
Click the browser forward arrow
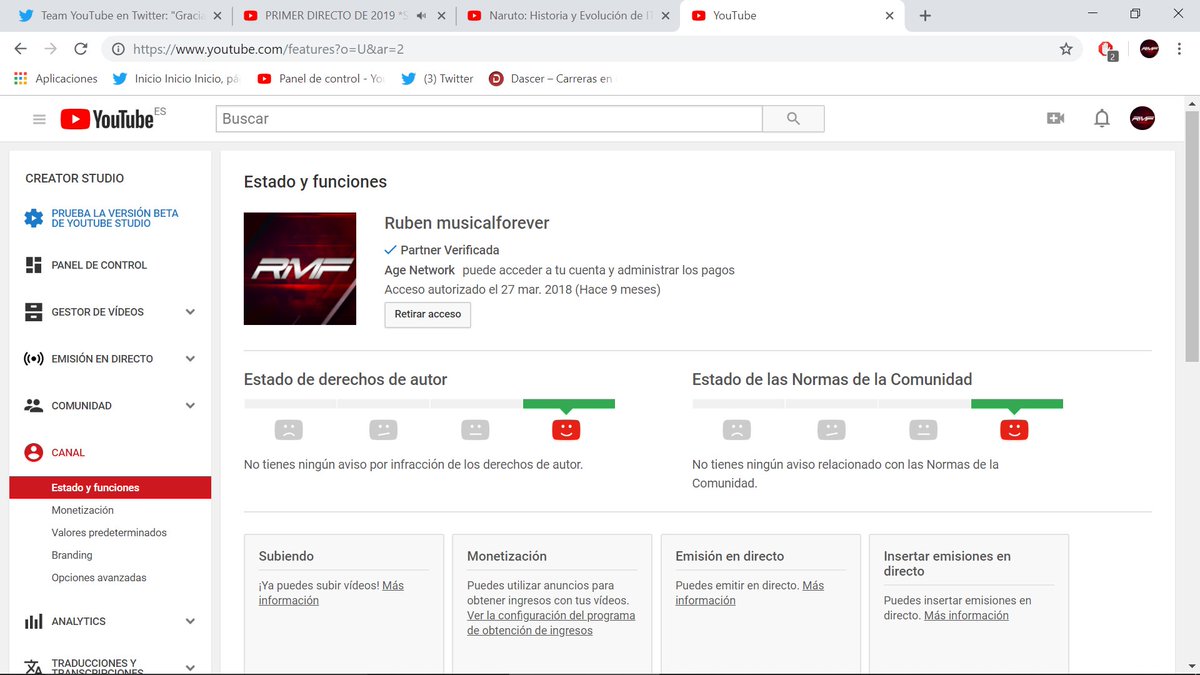point(51,49)
